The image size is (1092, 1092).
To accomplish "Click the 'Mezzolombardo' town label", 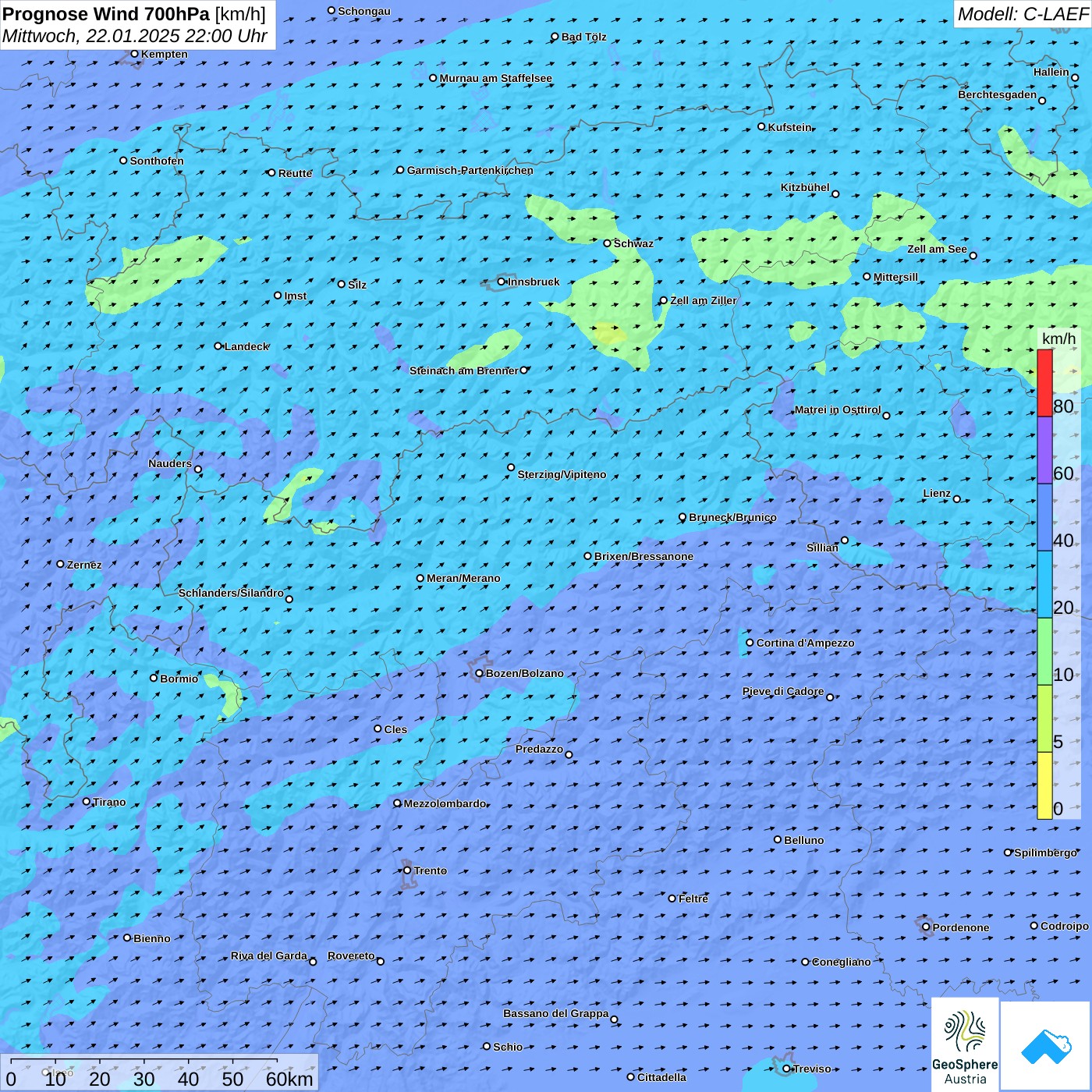I will tap(445, 803).
